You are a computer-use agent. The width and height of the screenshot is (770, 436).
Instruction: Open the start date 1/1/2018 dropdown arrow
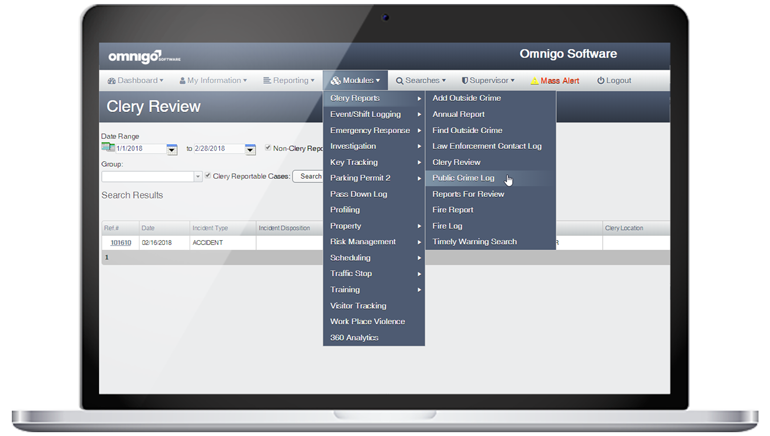click(x=171, y=149)
